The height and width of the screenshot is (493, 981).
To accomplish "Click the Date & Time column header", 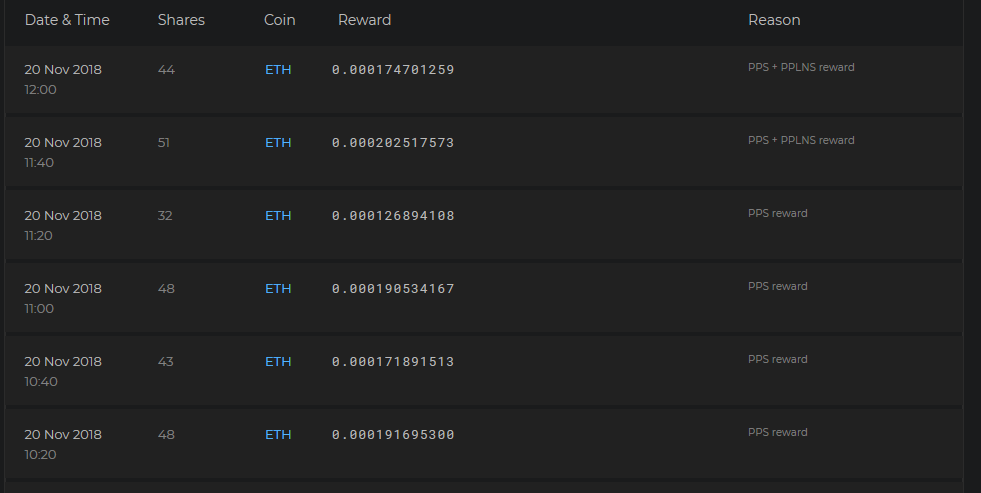I will tap(67, 20).
